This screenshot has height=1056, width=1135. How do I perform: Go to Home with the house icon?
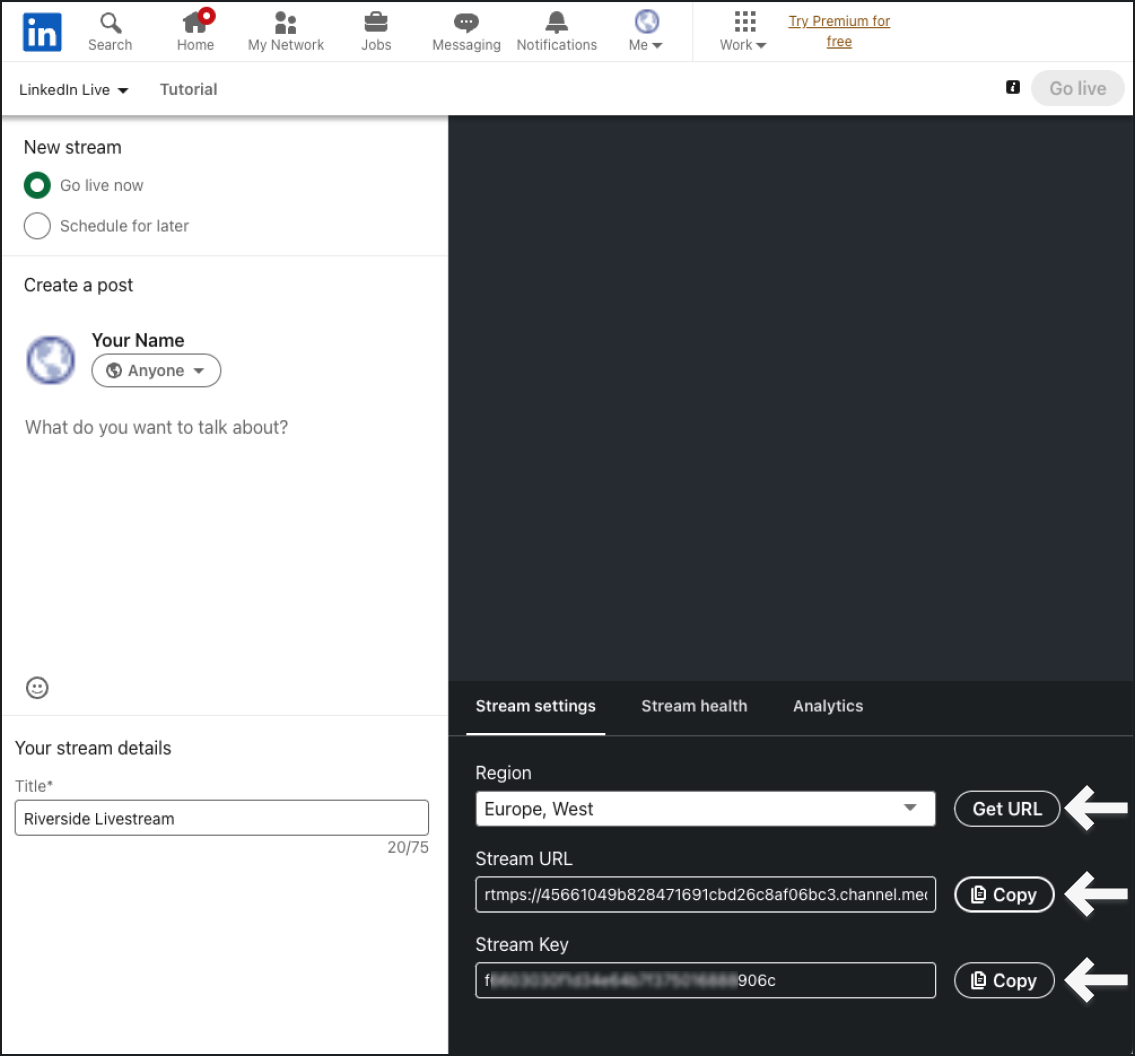pyautogui.click(x=195, y=23)
